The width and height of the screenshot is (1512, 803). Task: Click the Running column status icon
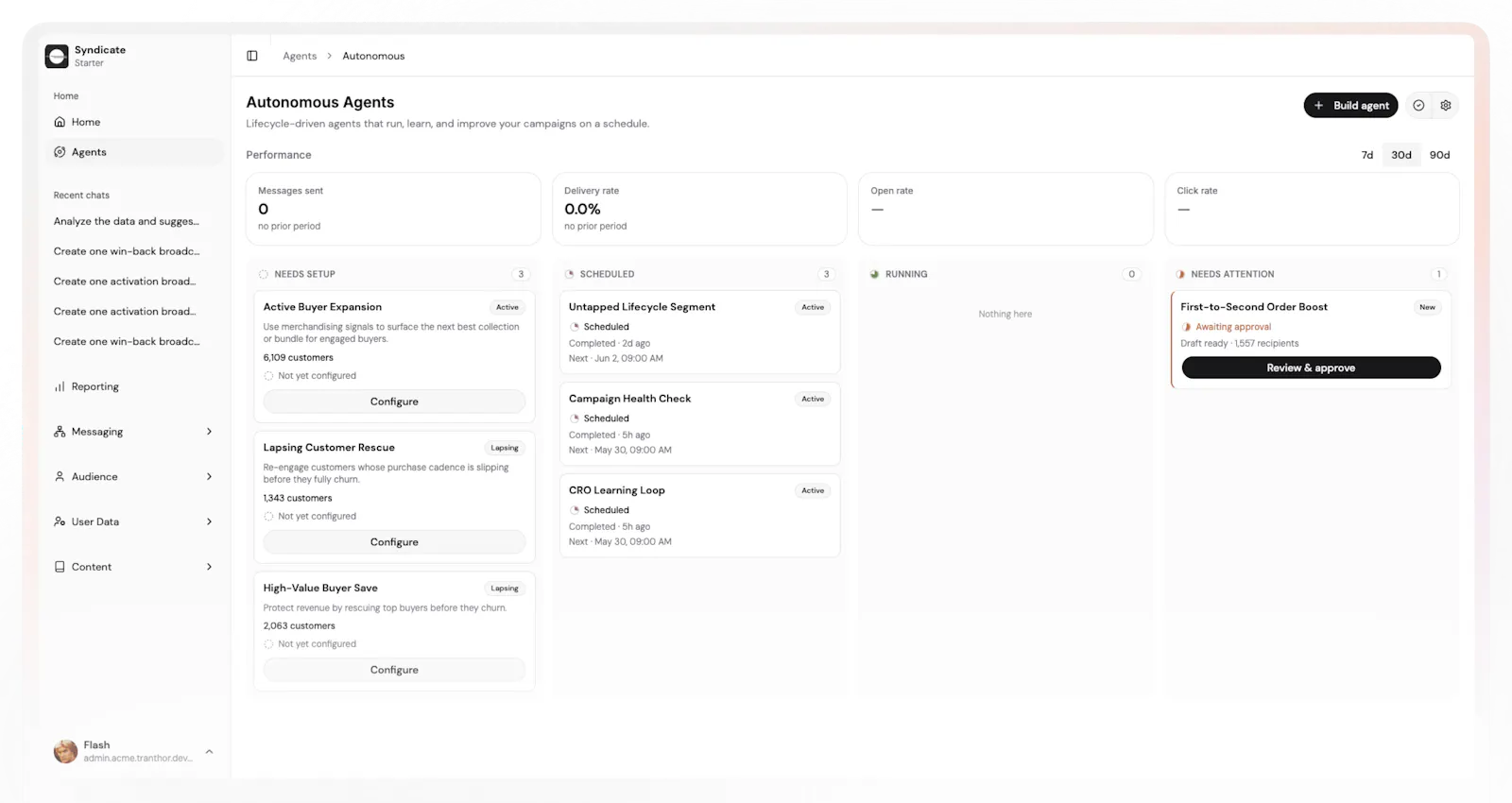point(875,274)
